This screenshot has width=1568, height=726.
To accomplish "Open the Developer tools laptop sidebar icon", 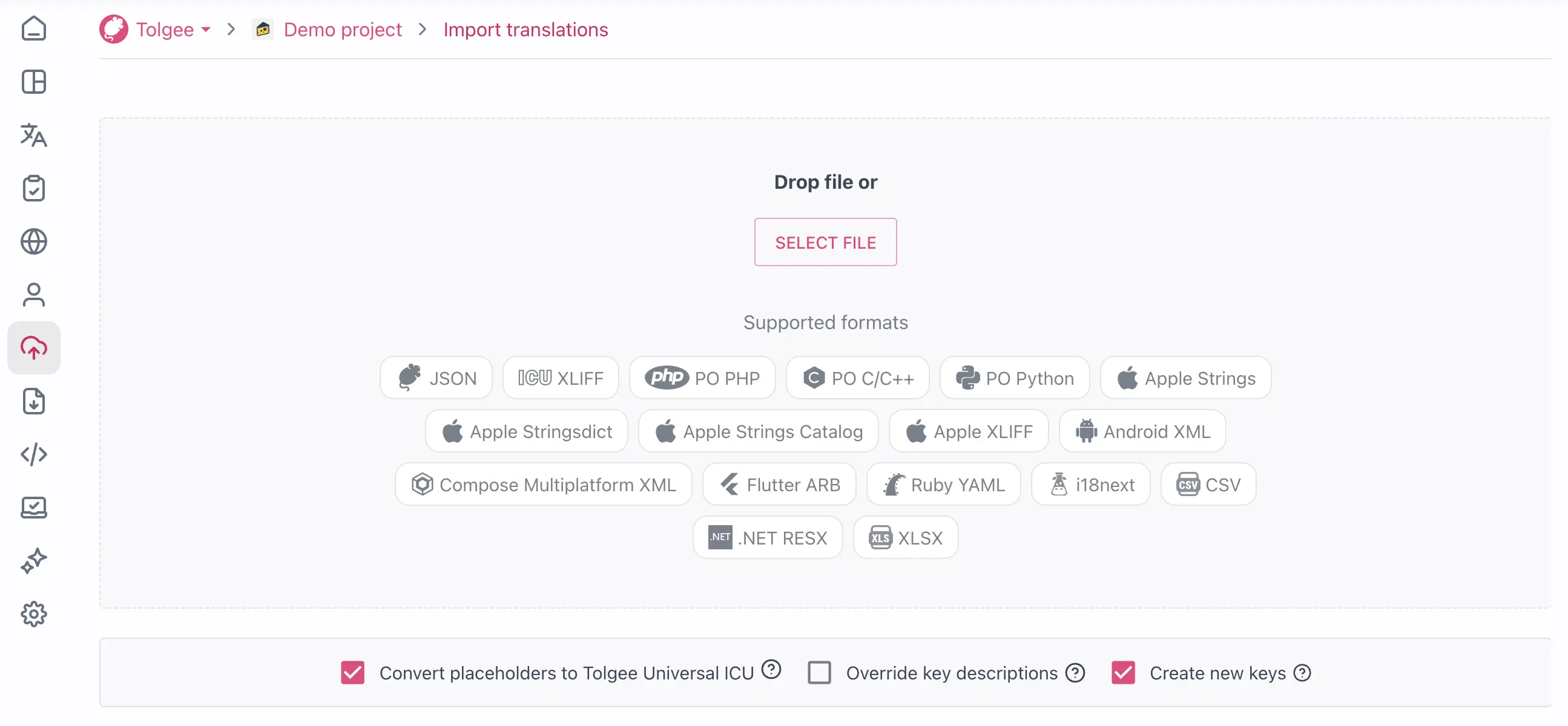I will coord(33,508).
